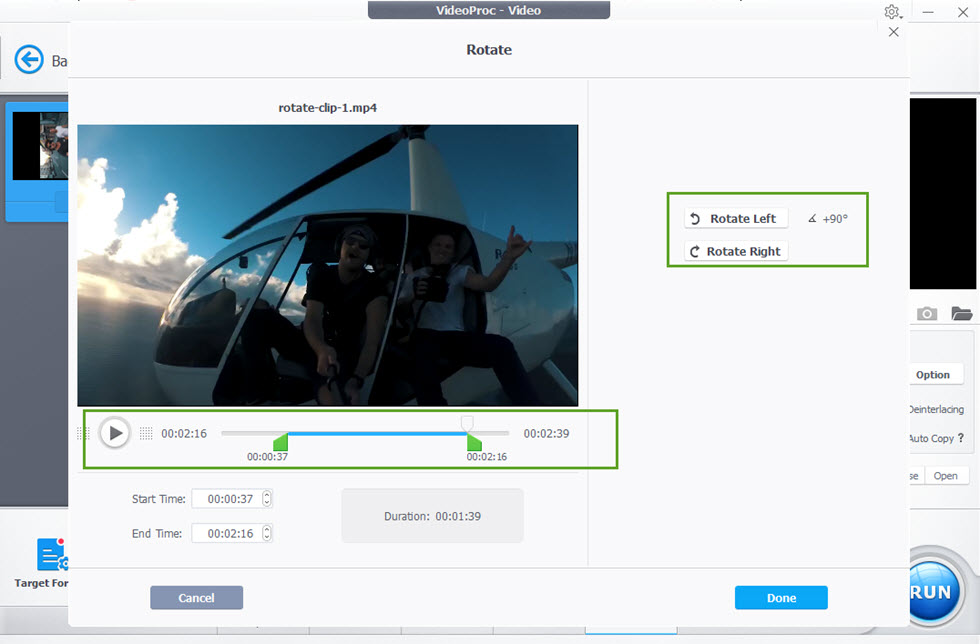Click the Deinterlacing label in the main window
The height and width of the screenshot is (644, 980).
(x=936, y=409)
